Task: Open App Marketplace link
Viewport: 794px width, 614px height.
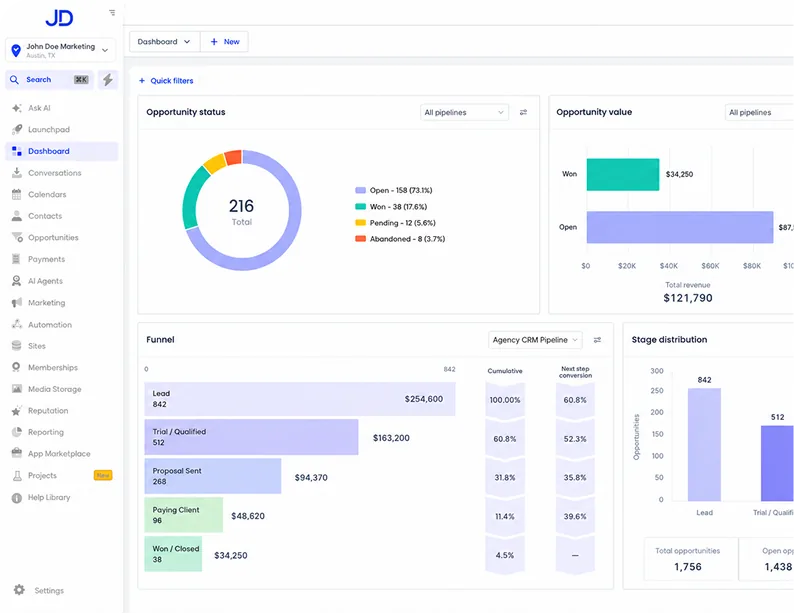Action: tap(59, 454)
